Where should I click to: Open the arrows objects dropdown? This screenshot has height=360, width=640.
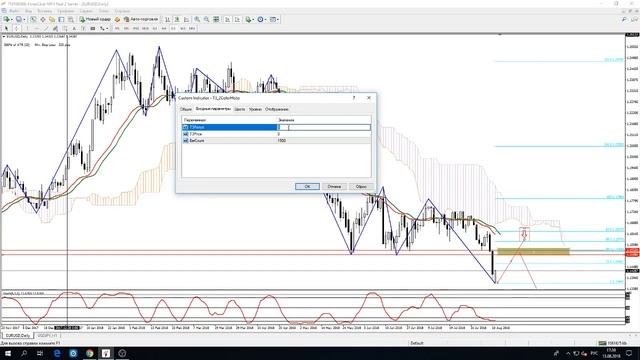(104, 29)
